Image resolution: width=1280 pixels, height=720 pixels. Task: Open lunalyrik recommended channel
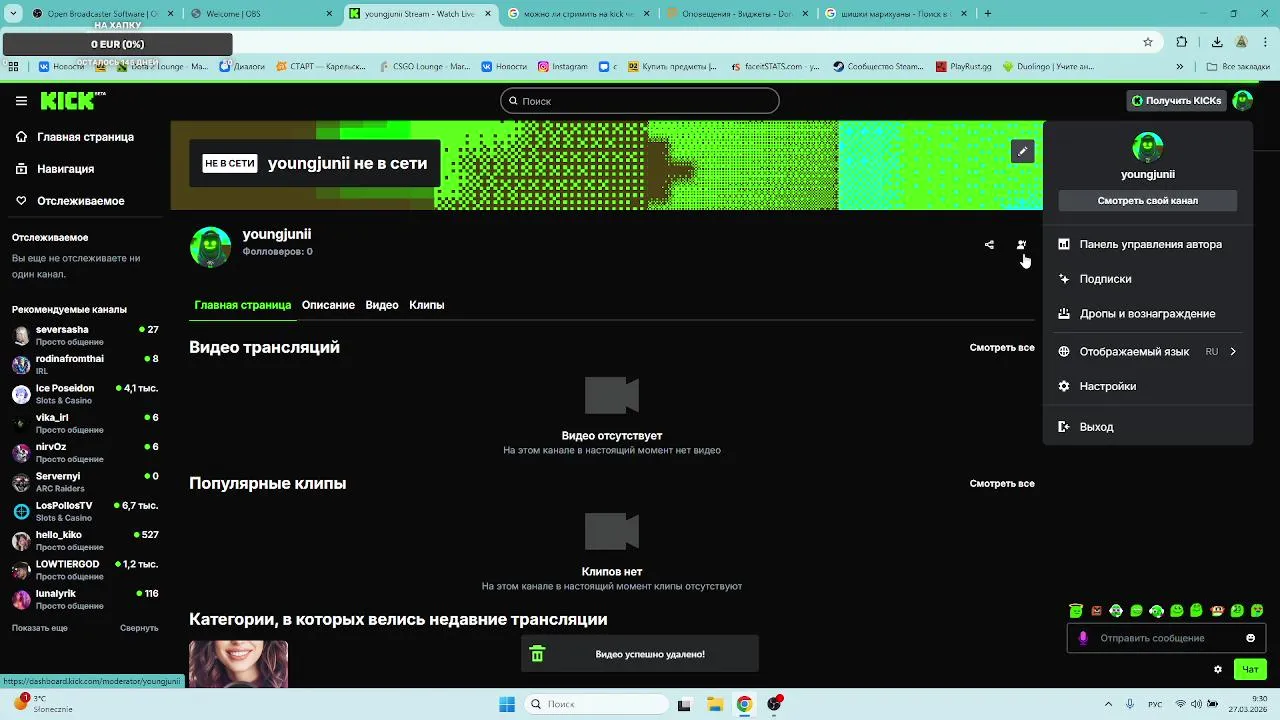tap(85, 599)
